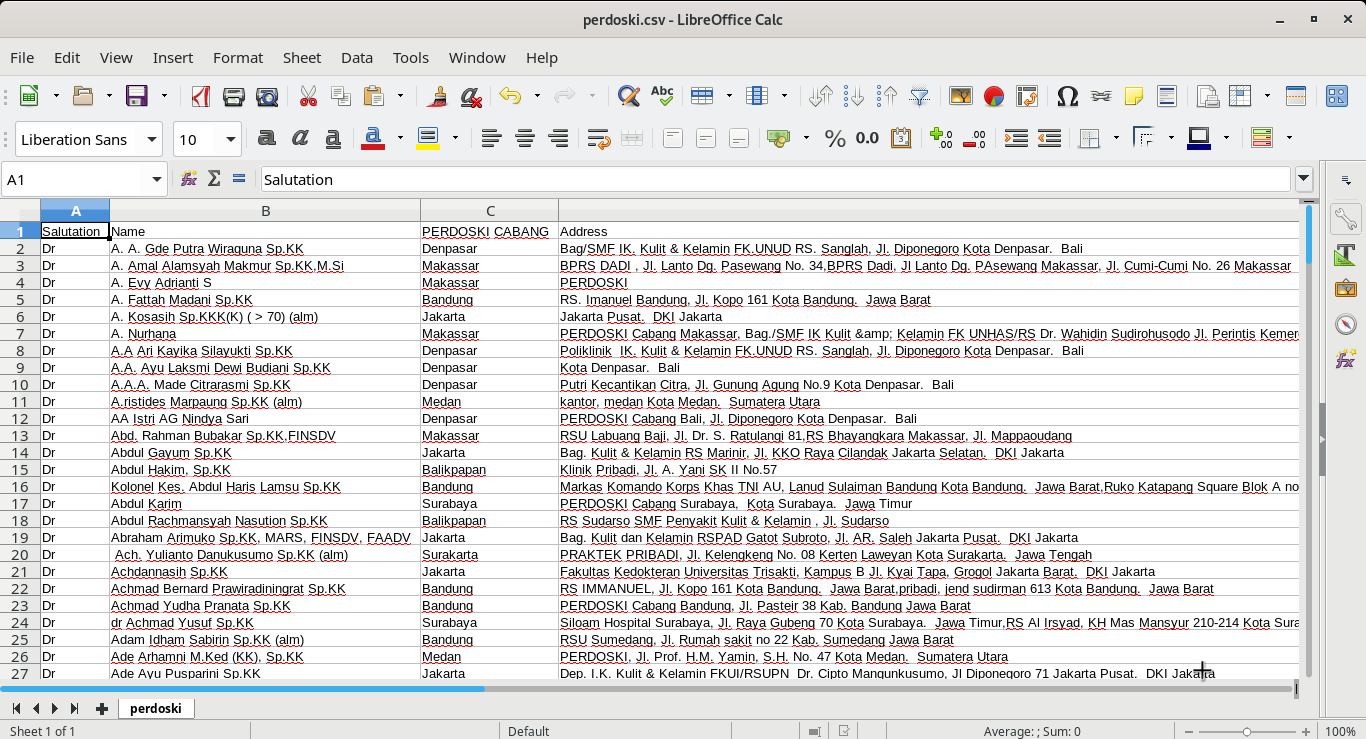Image resolution: width=1366 pixels, height=739 pixels.
Task: Open the Font Name dropdown
Action: pyautogui.click(x=152, y=139)
